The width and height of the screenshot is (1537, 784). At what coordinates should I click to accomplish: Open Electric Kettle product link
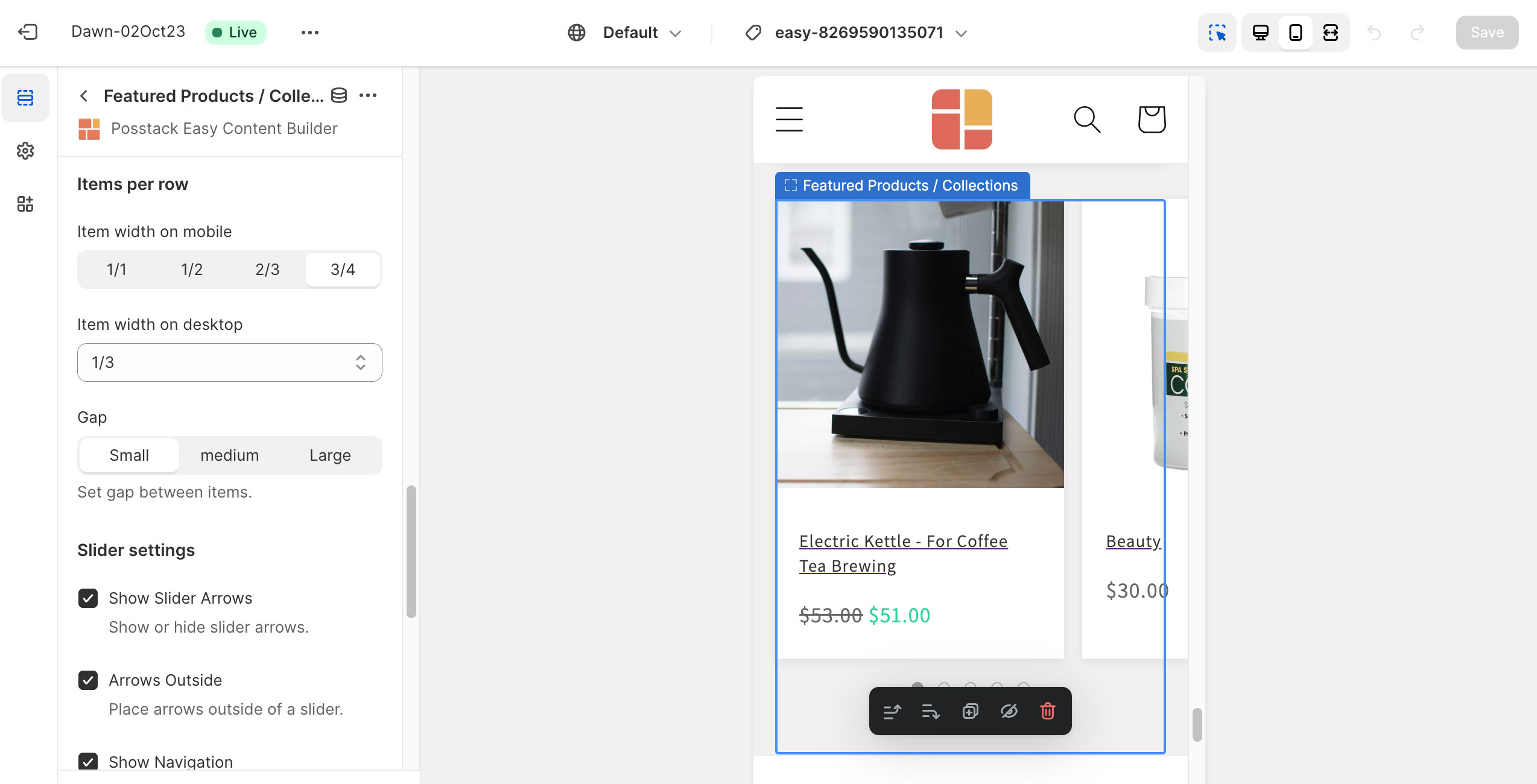pos(903,554)
